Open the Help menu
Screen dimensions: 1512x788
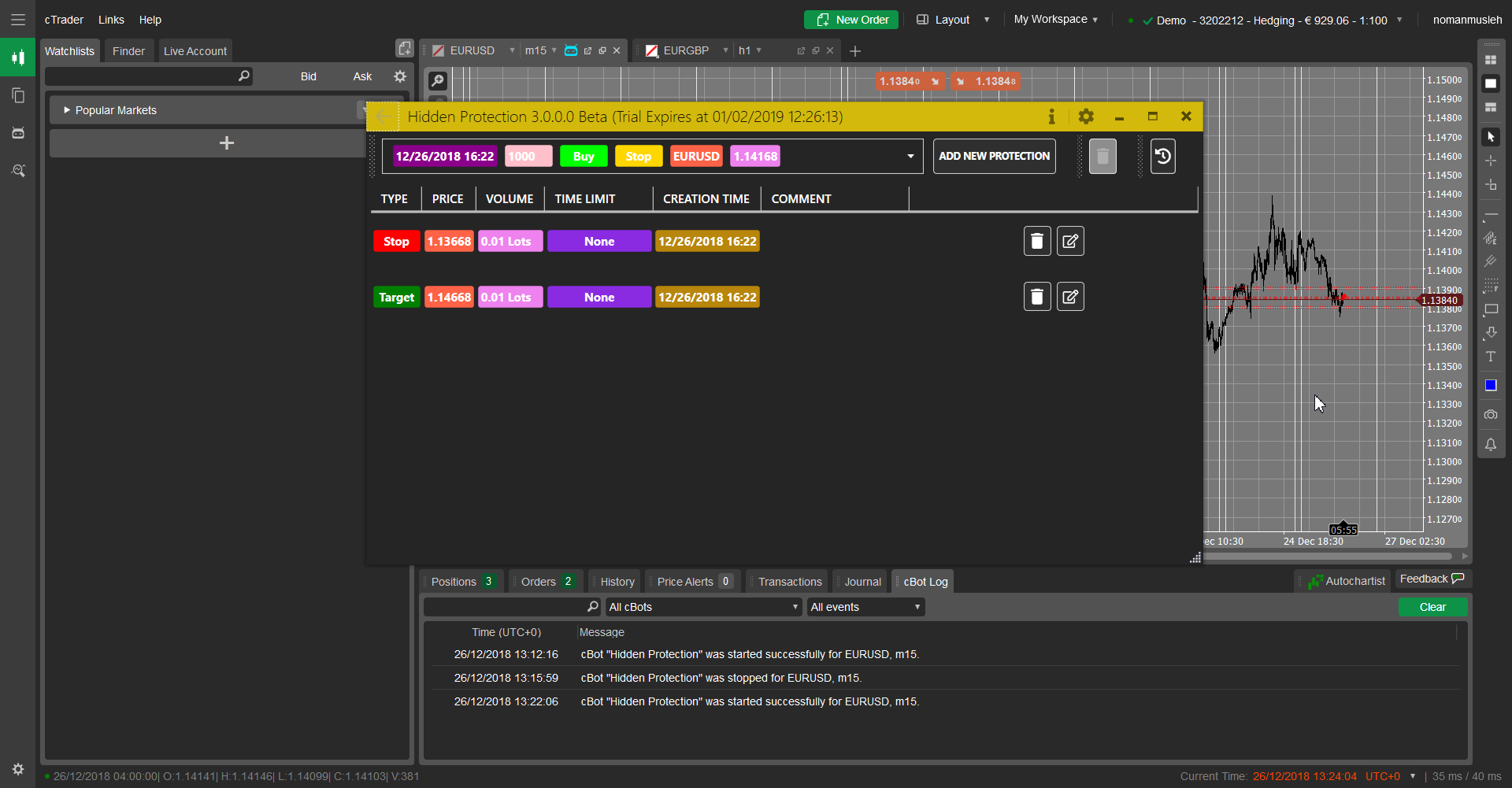pyautogui.click(x=150, y=20)
